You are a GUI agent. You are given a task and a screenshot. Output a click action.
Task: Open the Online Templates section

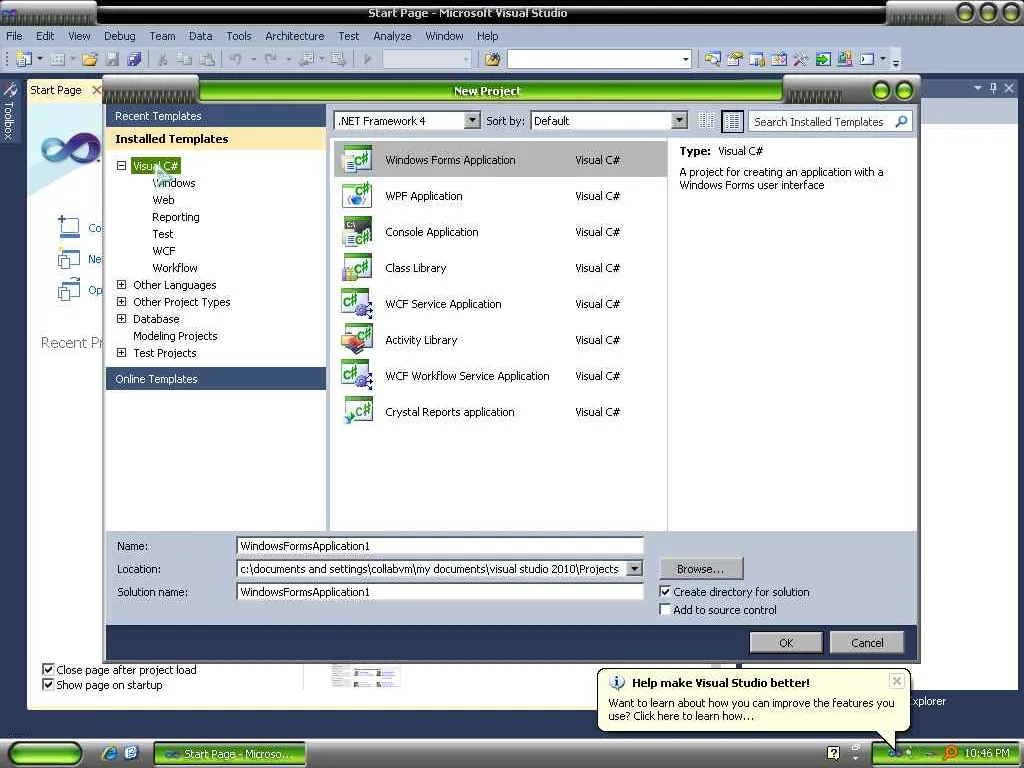(x=216, y=379)
